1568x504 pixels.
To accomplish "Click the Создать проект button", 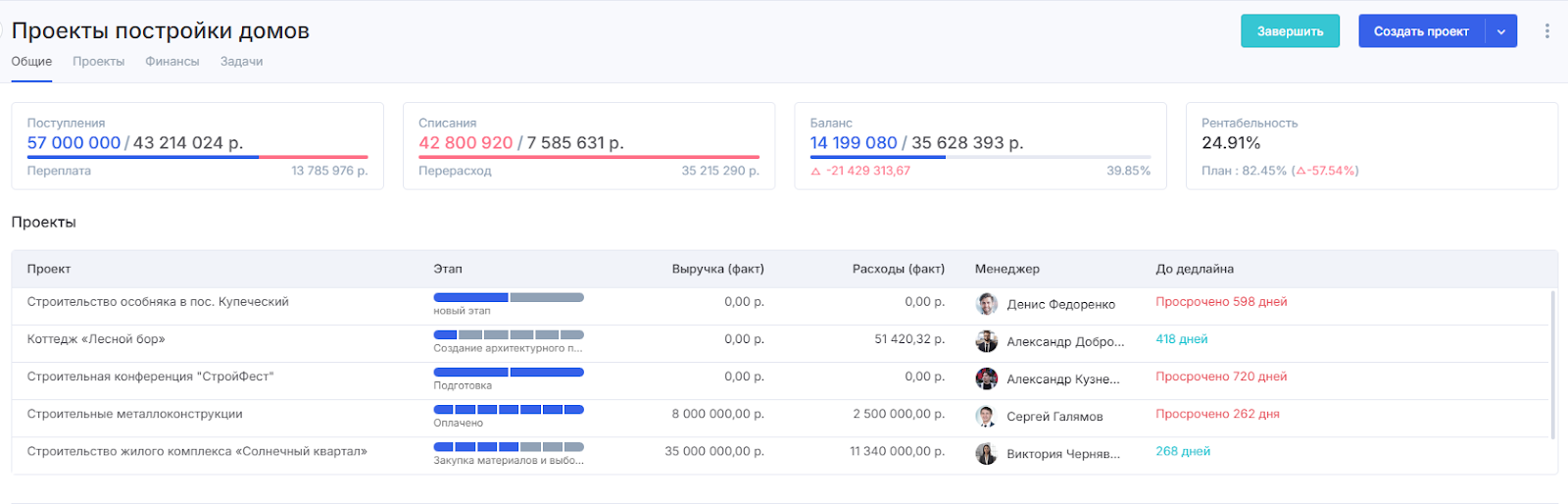I will (x=1421, y=31).
